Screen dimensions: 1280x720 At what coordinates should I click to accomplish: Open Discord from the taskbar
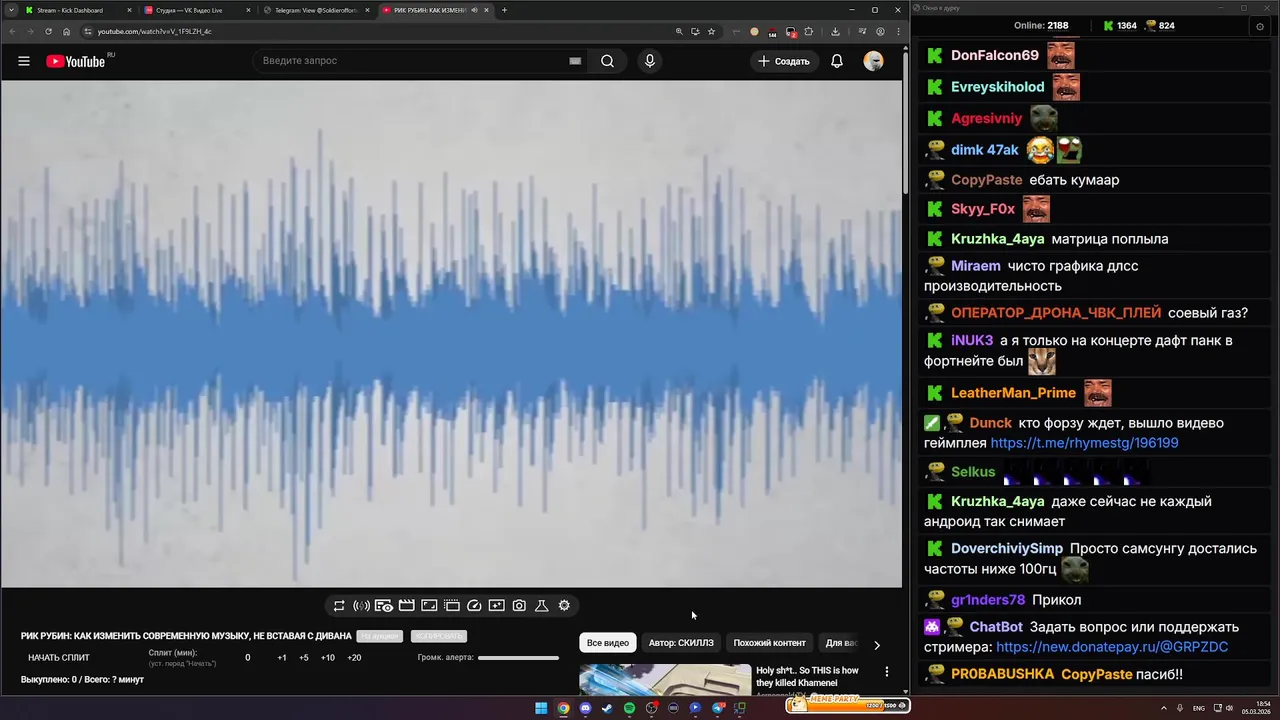(585, 708)
